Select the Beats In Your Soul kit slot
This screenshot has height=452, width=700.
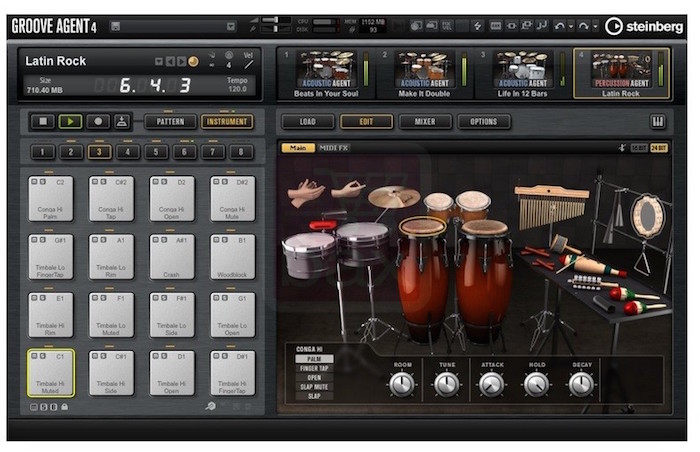coord(326,74)
